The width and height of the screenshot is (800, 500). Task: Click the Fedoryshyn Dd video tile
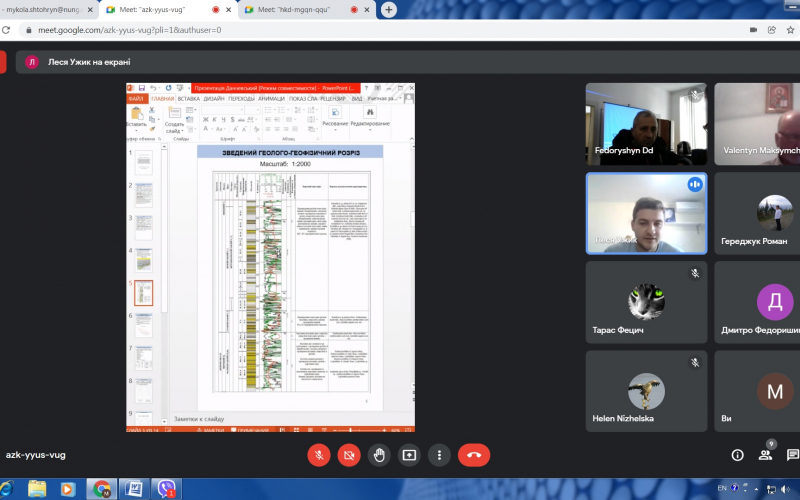[646, 123]
